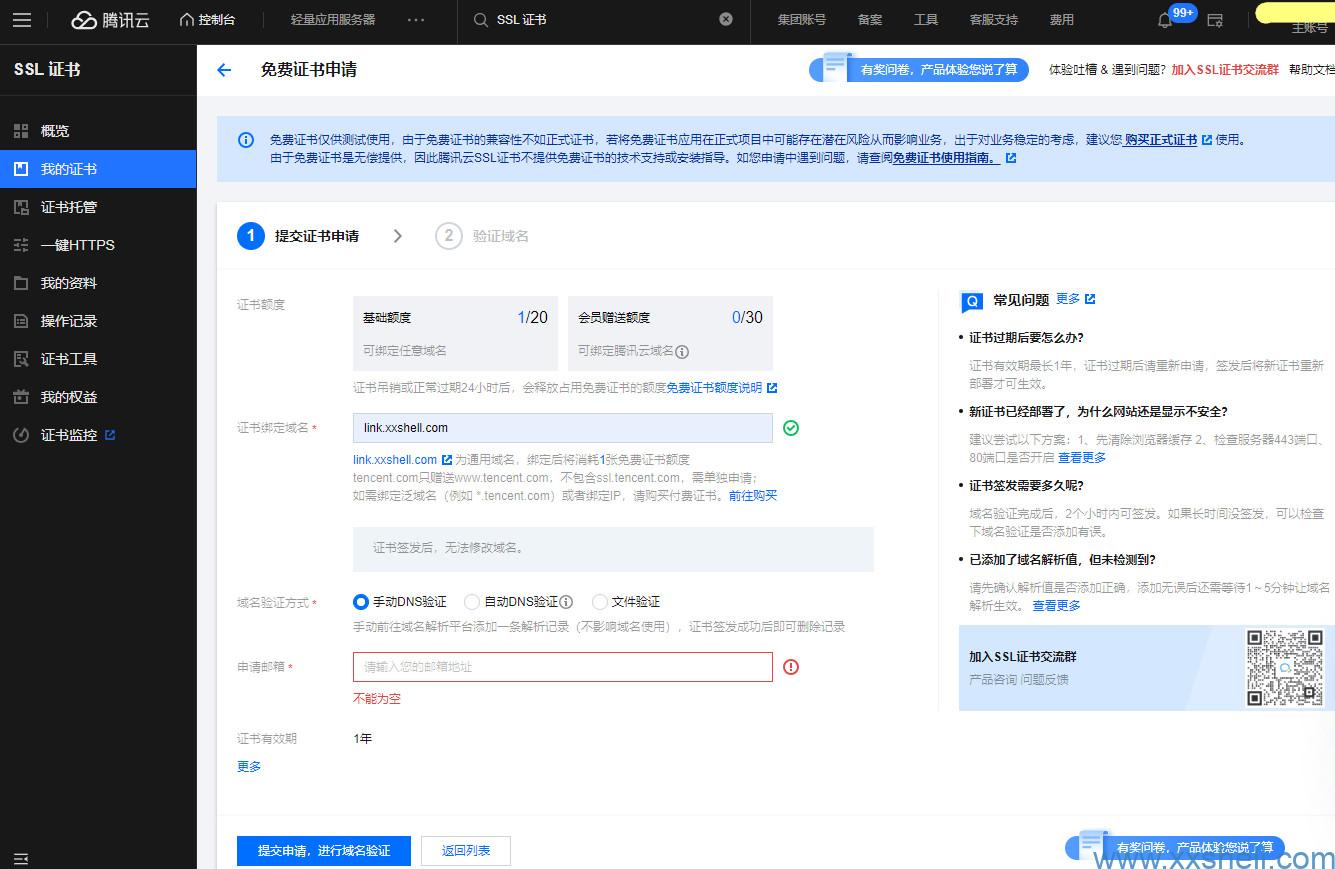Viewport: 1335px width, 869px height.
Task: Click the back arrow beside 免费证书申请
Action: point(224,70)
